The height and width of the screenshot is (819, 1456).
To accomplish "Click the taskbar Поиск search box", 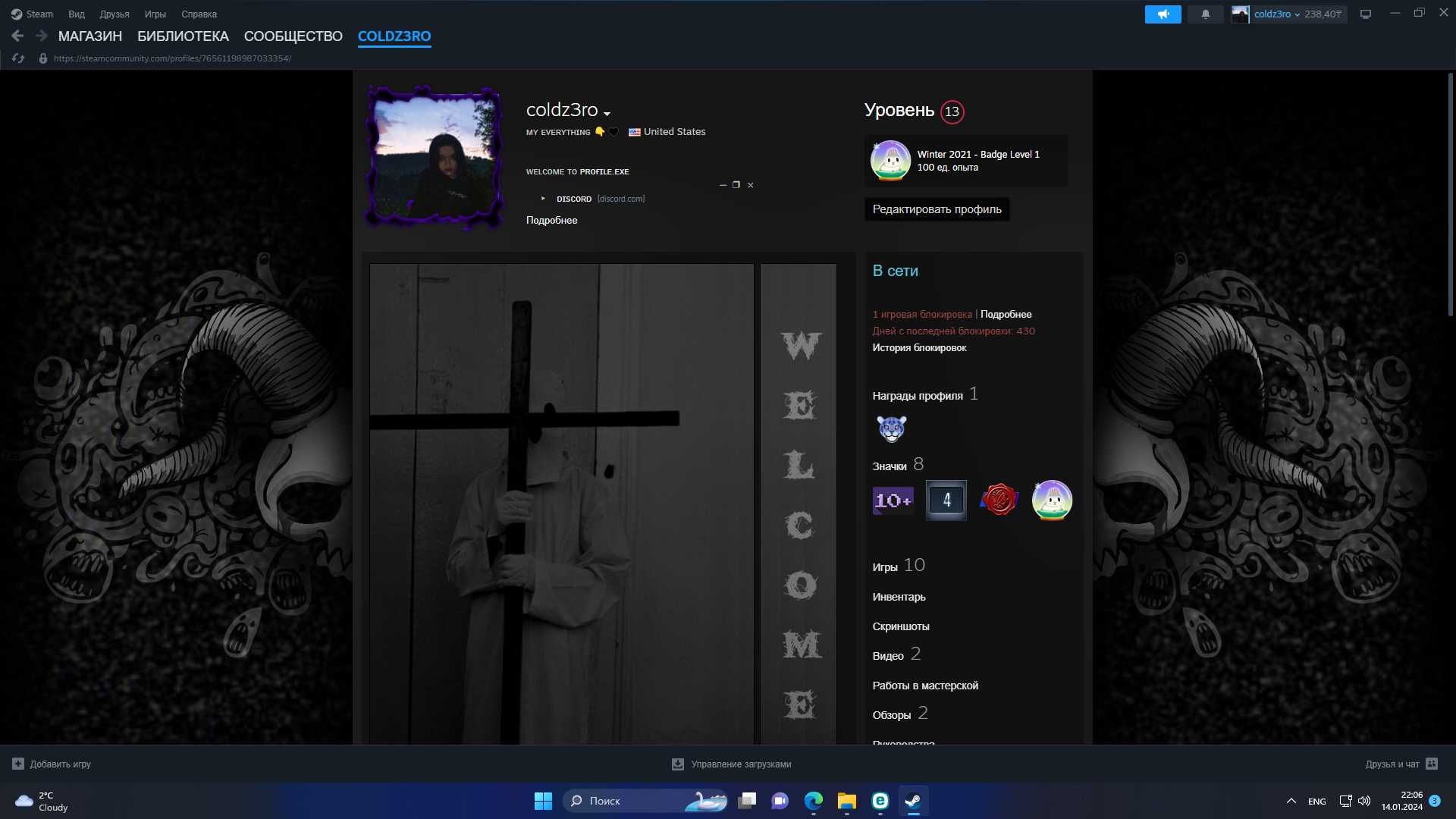I will pos(645,801).
